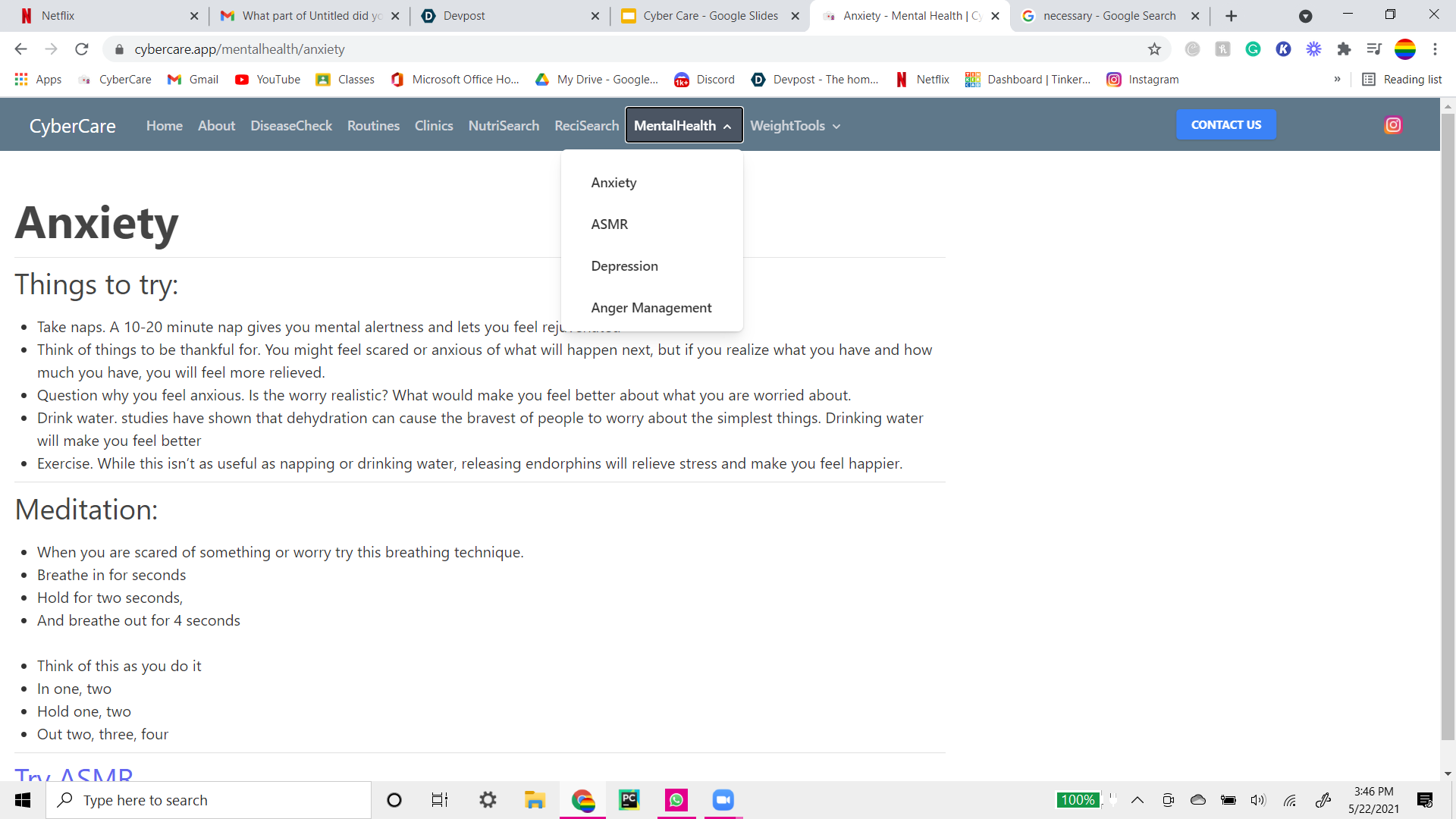The height and width of the screenshot is (819, 1456).
Task: Expand the WeightTools dropdown
Action: pyautogui.click(x=795, y=126)
